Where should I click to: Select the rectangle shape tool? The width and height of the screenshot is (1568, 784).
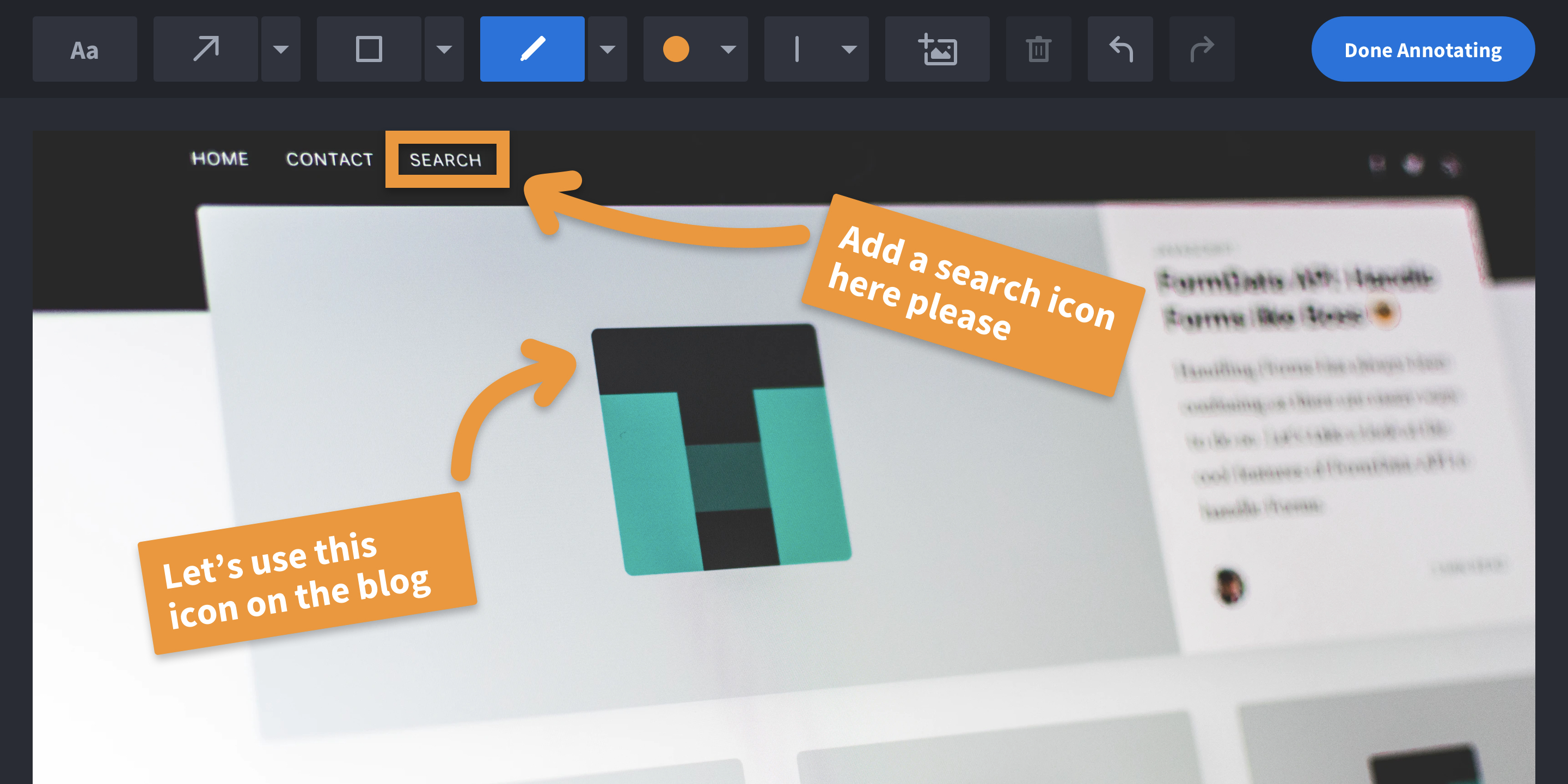tap(369, 50)
